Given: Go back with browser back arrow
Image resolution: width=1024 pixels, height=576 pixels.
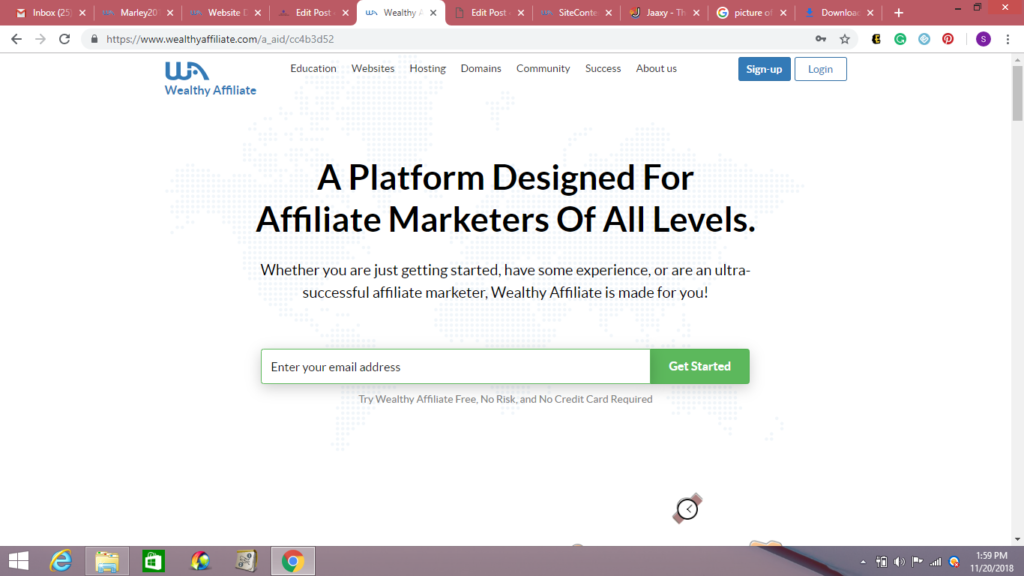Looking at the screenshot, I should [16, 39].
